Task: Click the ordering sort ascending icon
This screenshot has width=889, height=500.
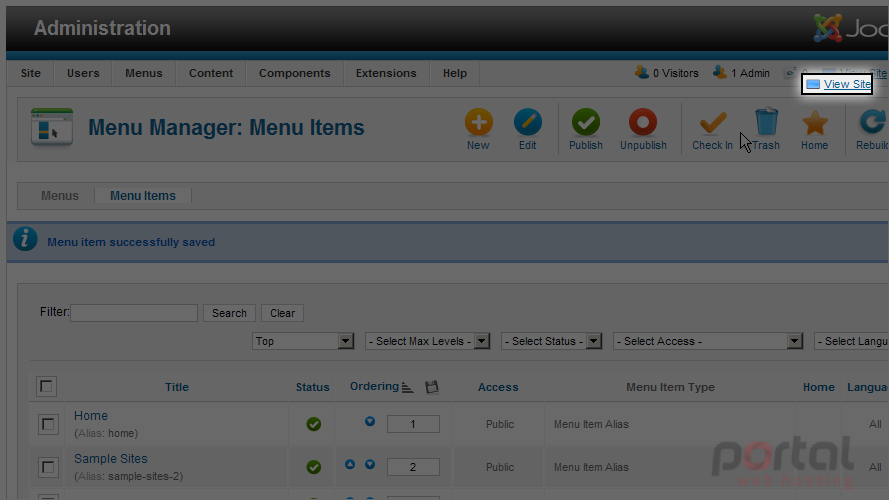Action: tap(407, 387)
